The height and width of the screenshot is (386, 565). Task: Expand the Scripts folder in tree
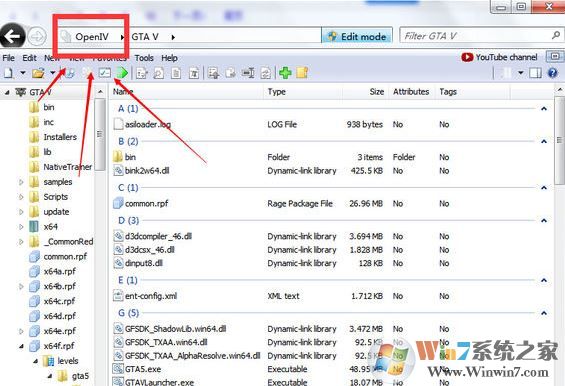[x=21, y=197]
